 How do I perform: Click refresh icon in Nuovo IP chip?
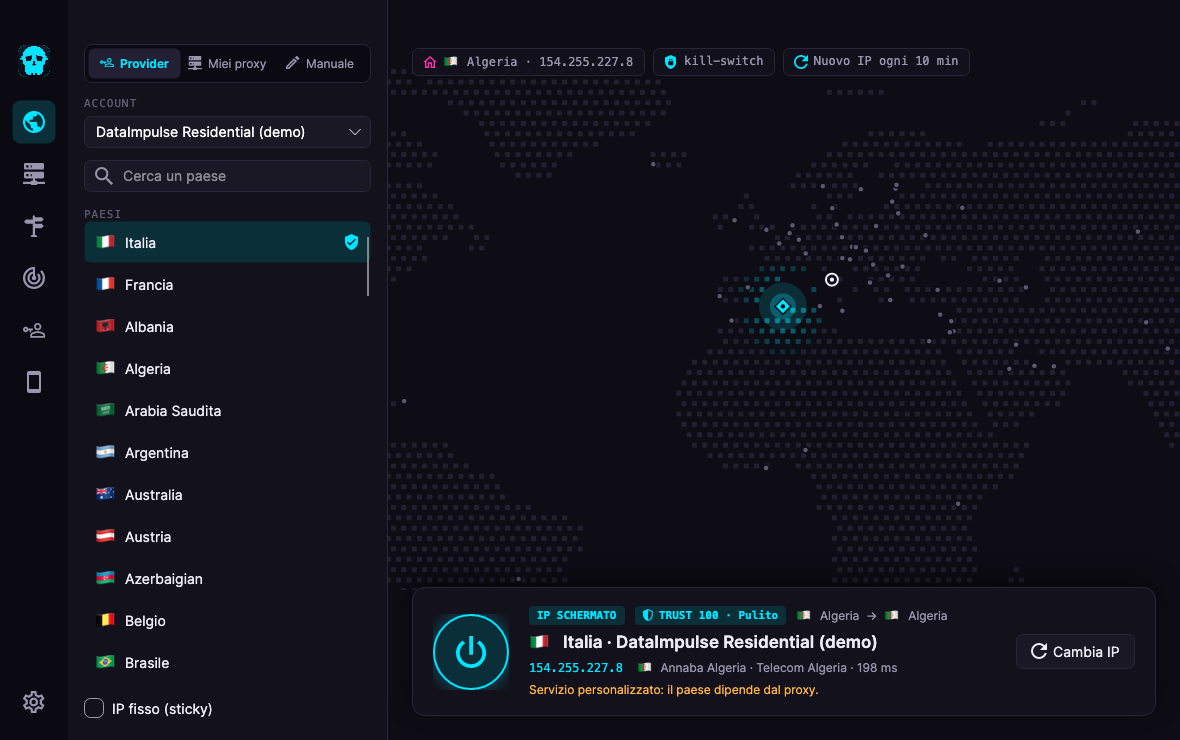[x=801, y=62]
